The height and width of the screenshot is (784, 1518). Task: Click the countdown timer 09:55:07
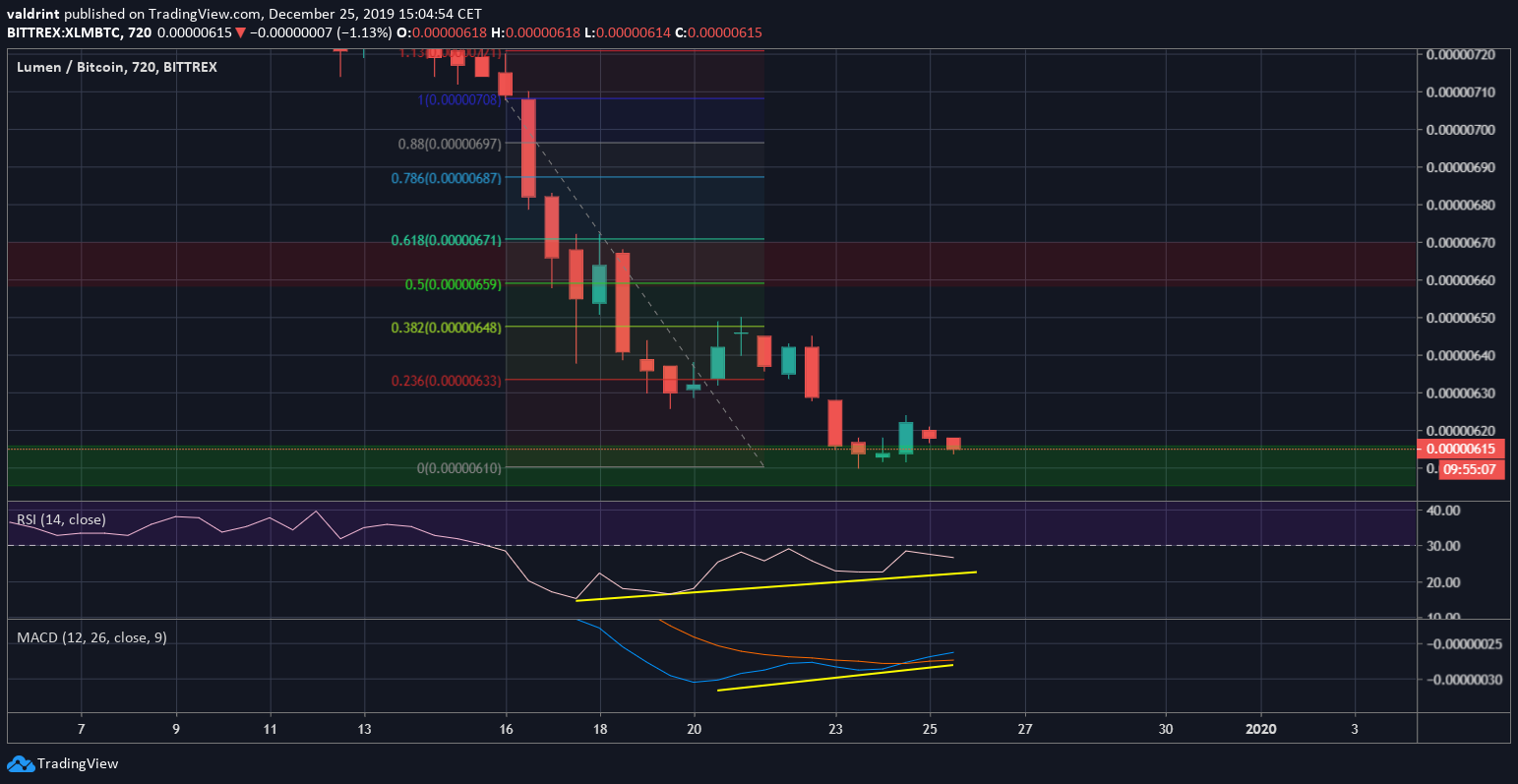point(1470,469)
